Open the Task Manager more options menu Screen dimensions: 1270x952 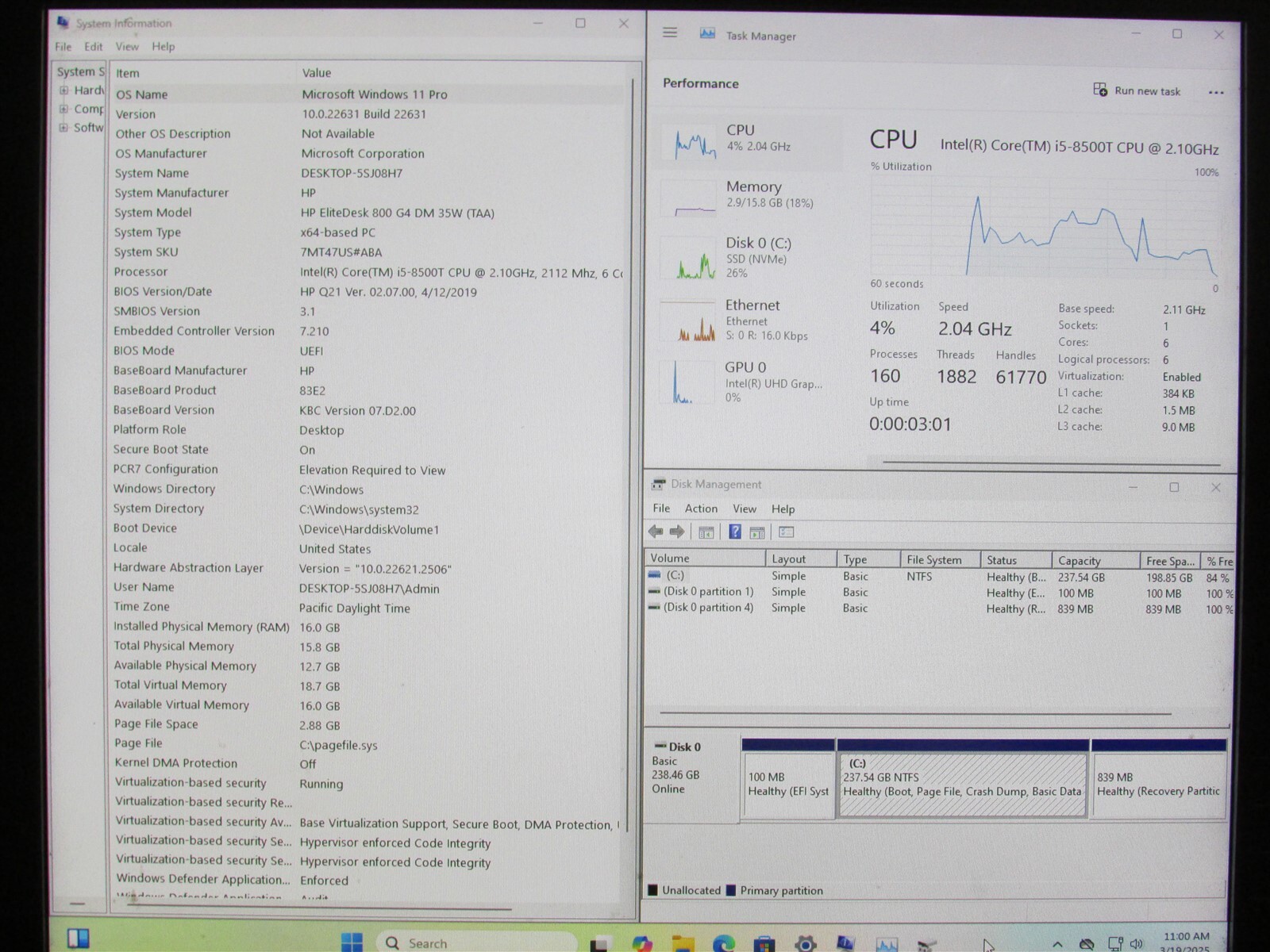click(1215, 92)
